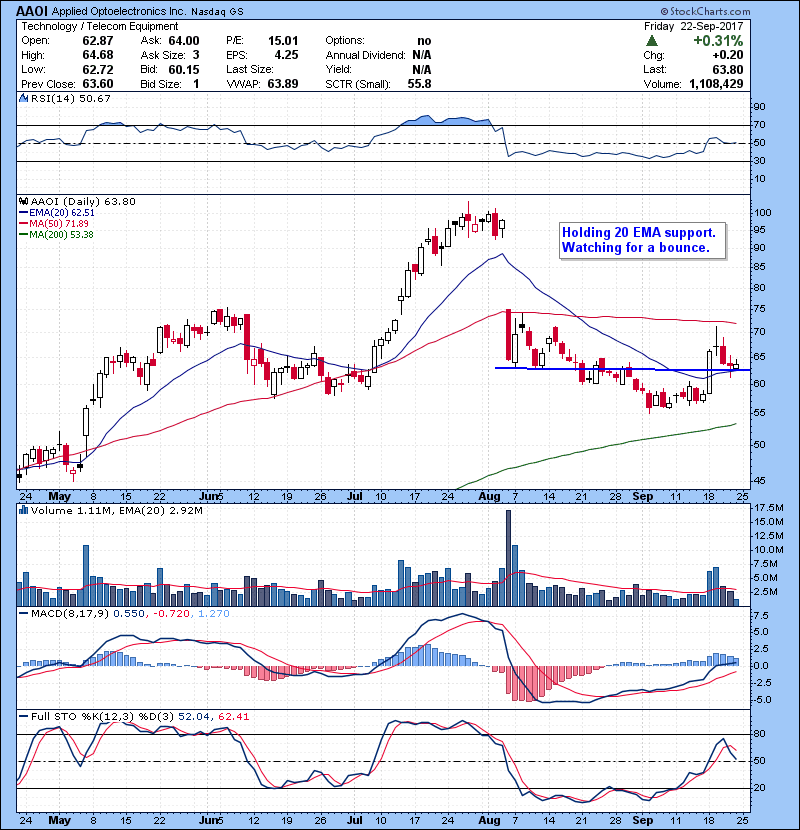Click the RSI(14) 50.67 label text

pyautogui.click(x=70, y=98)
